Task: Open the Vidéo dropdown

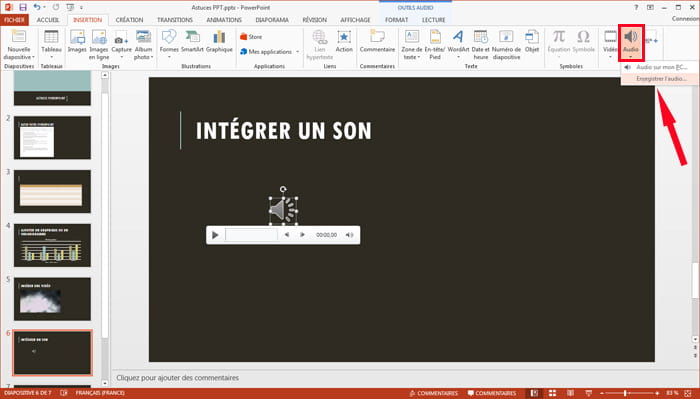Action: [x=610, y=44]
